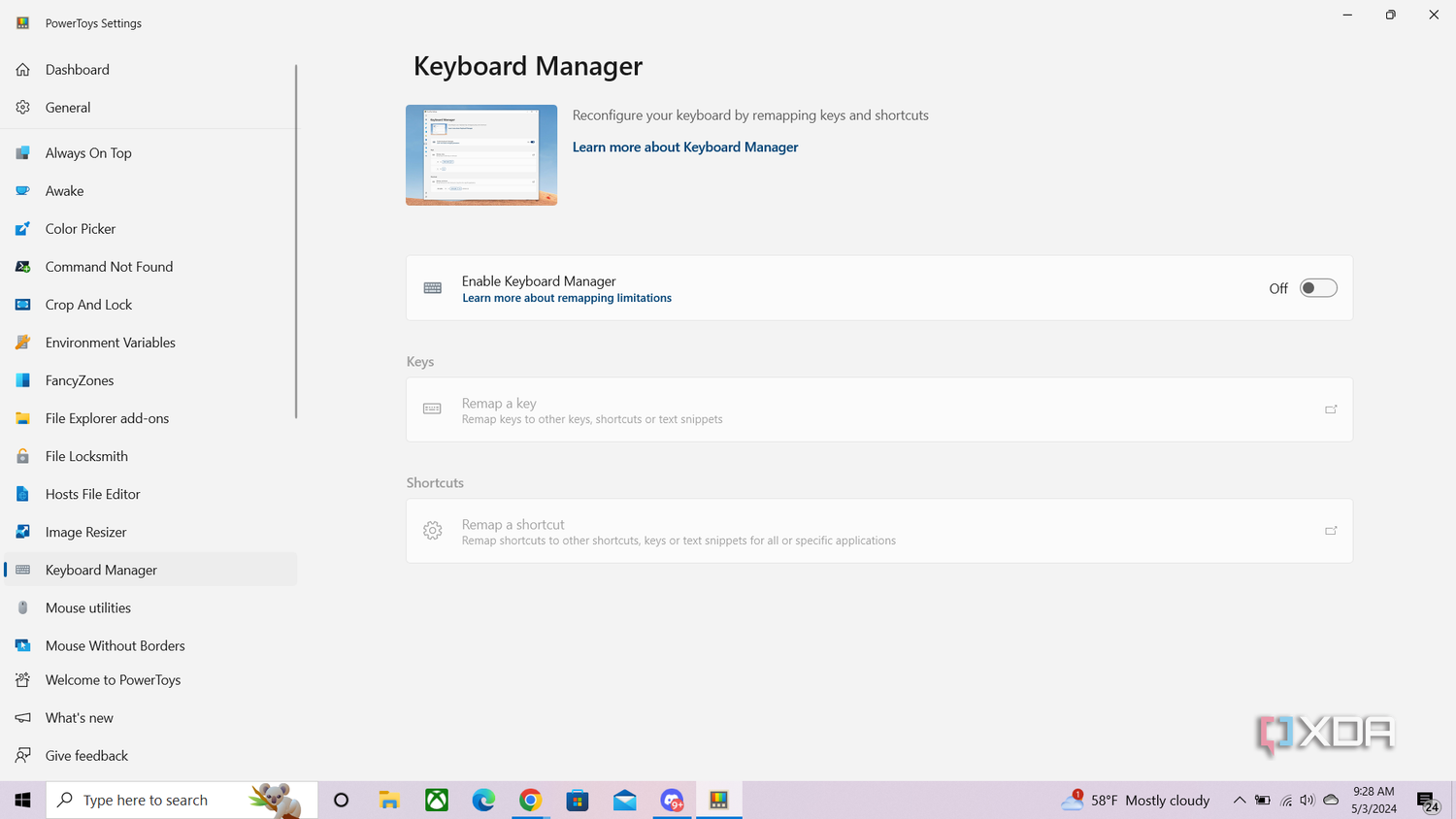Click the Hosts File Editor icon

(x=23, y=494)
